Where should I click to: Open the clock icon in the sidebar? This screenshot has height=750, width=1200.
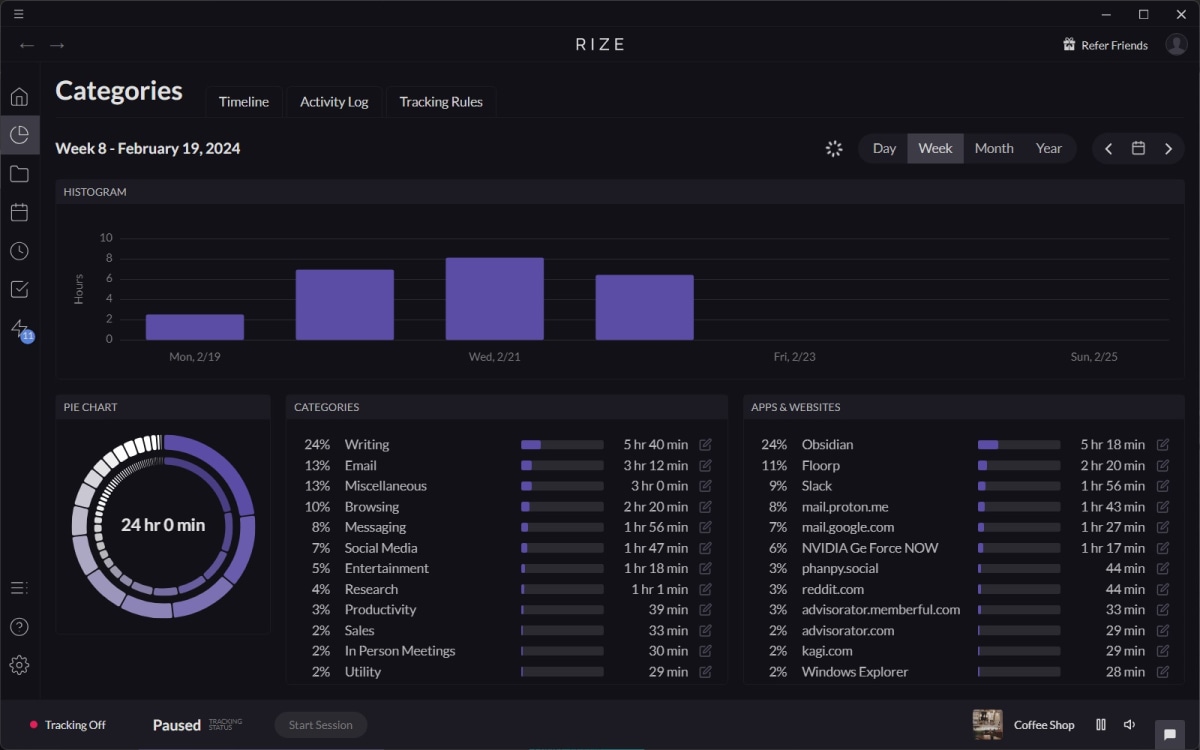pos(19,251)
